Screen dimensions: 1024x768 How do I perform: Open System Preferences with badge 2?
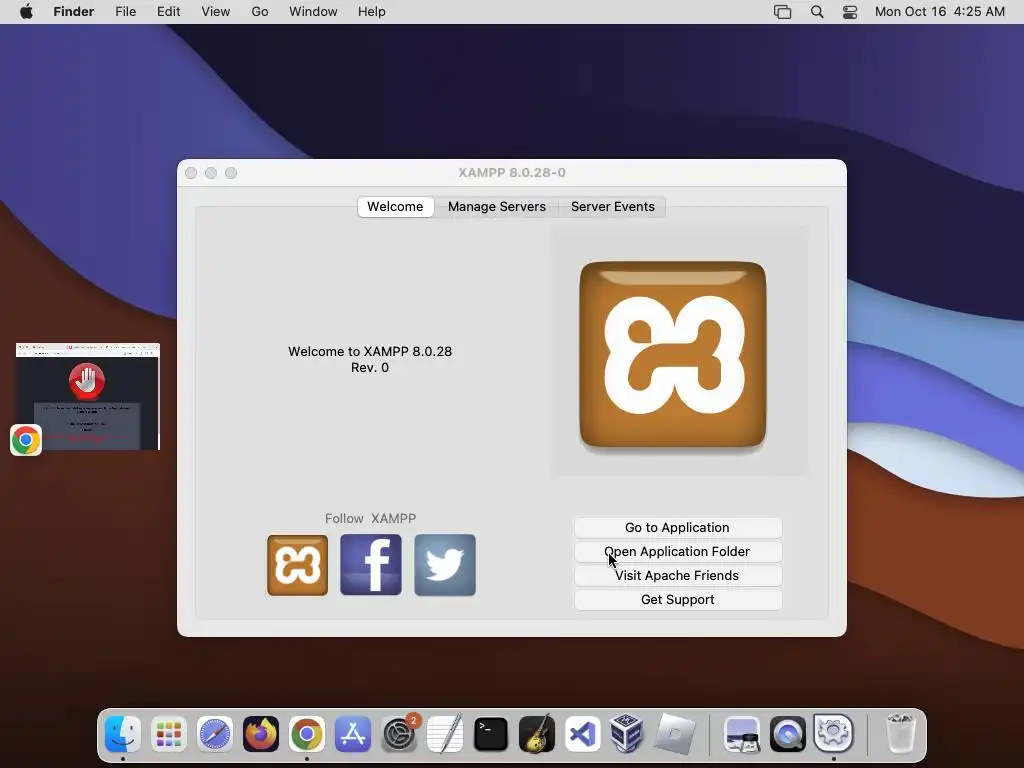click(399, 733)
